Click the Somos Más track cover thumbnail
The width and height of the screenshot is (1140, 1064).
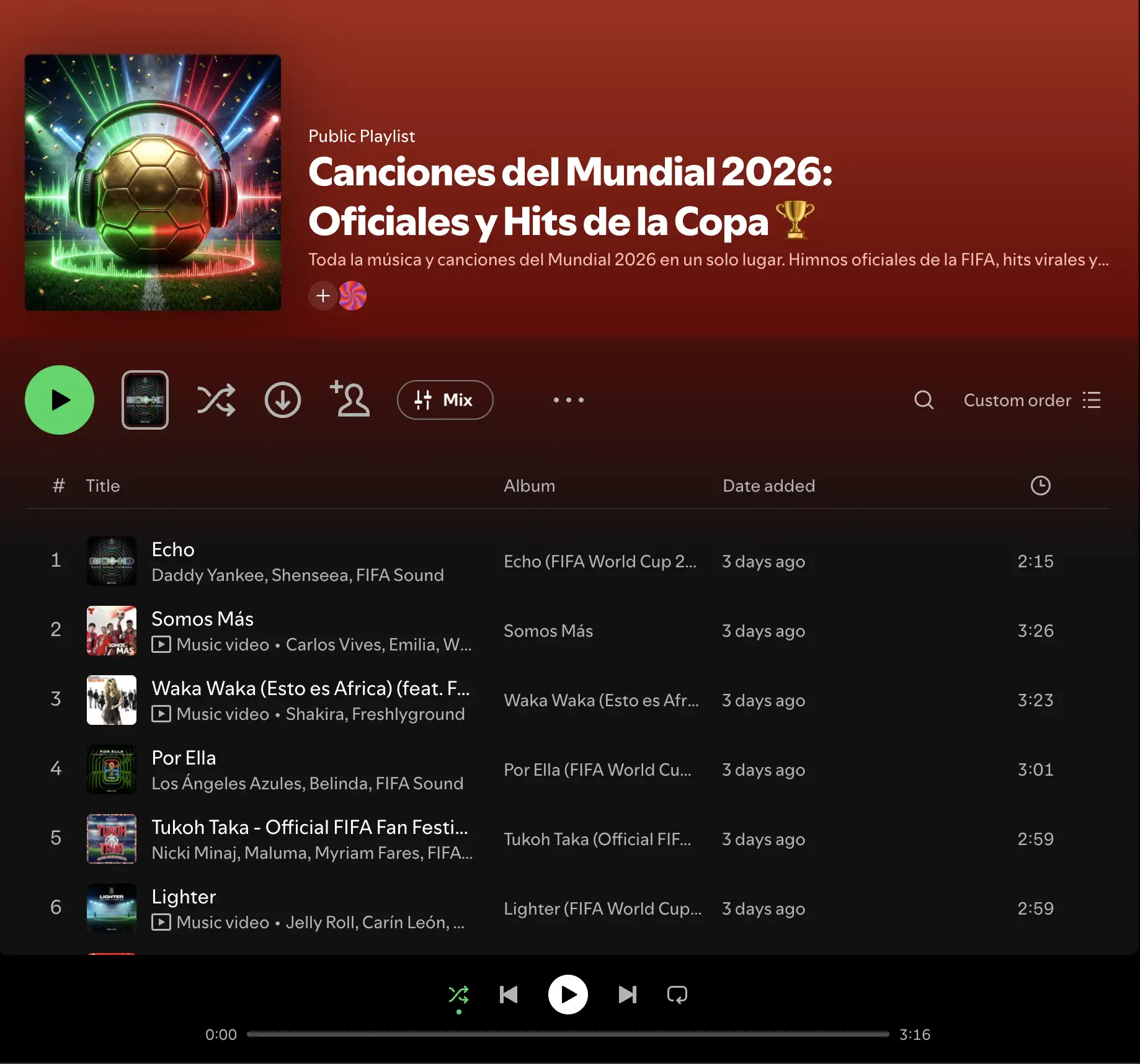112,631
